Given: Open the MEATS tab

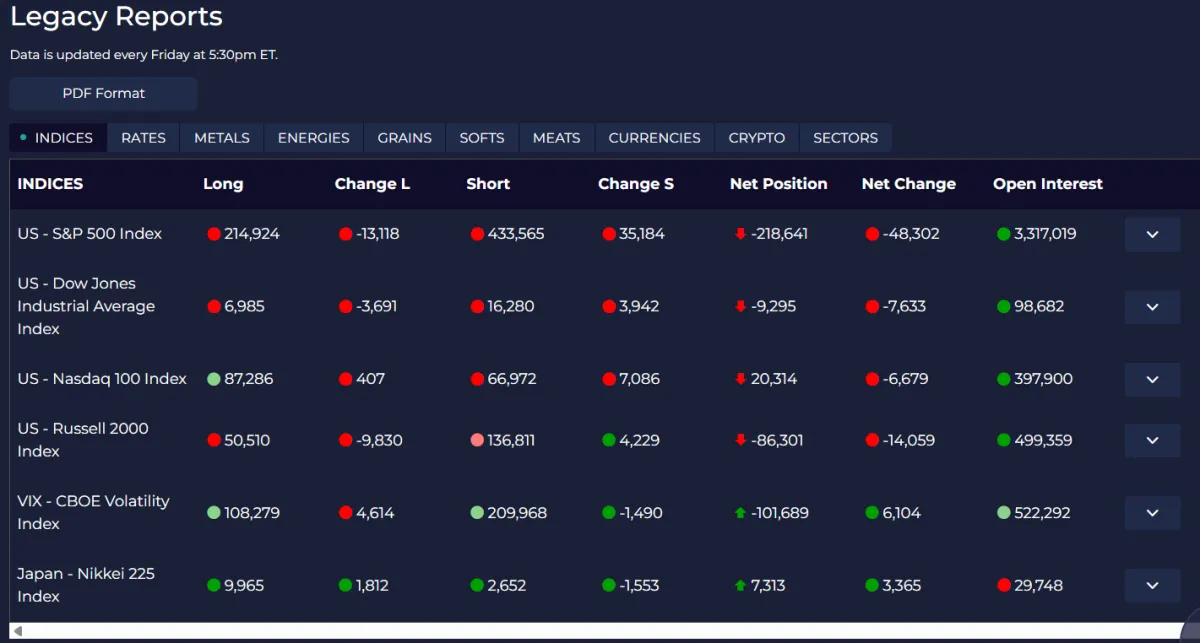Looking at the screenshot, I should [557, 138].
